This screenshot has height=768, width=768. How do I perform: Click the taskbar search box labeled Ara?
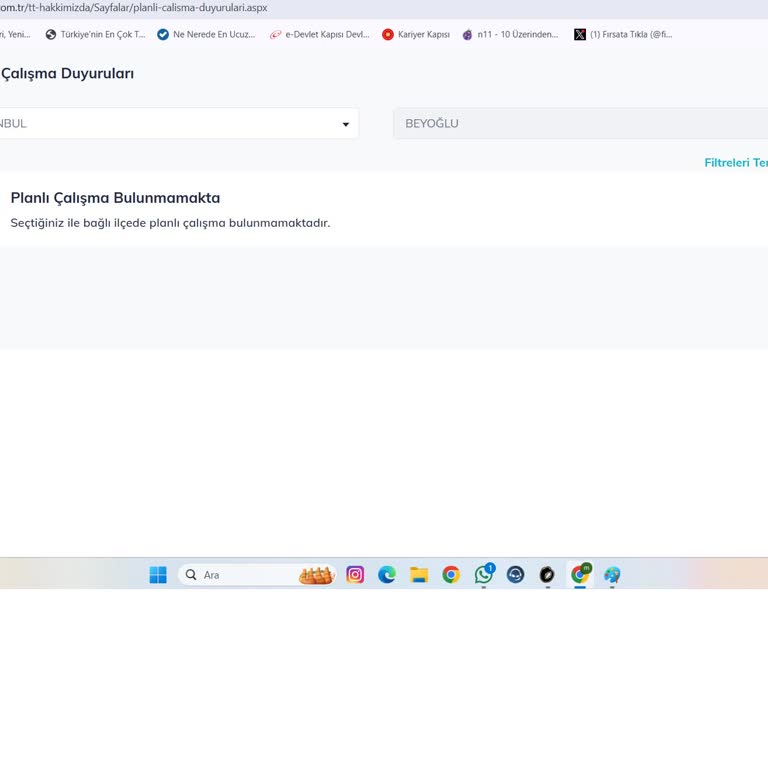257,575
